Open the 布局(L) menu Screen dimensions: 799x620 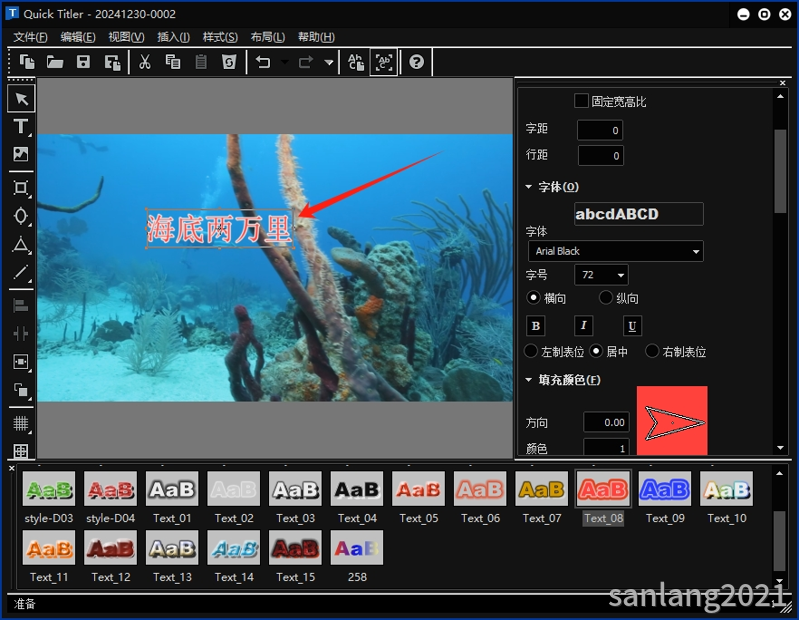tap(268, 37)
